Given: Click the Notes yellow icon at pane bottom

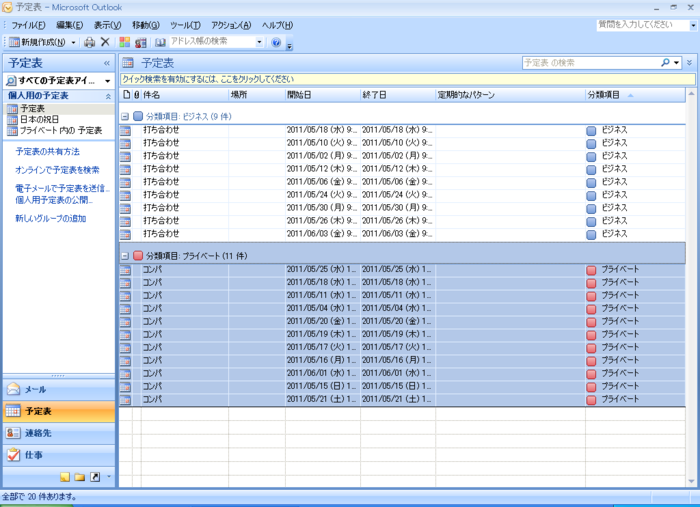Looking at the screenshot, I should (65, 477).
